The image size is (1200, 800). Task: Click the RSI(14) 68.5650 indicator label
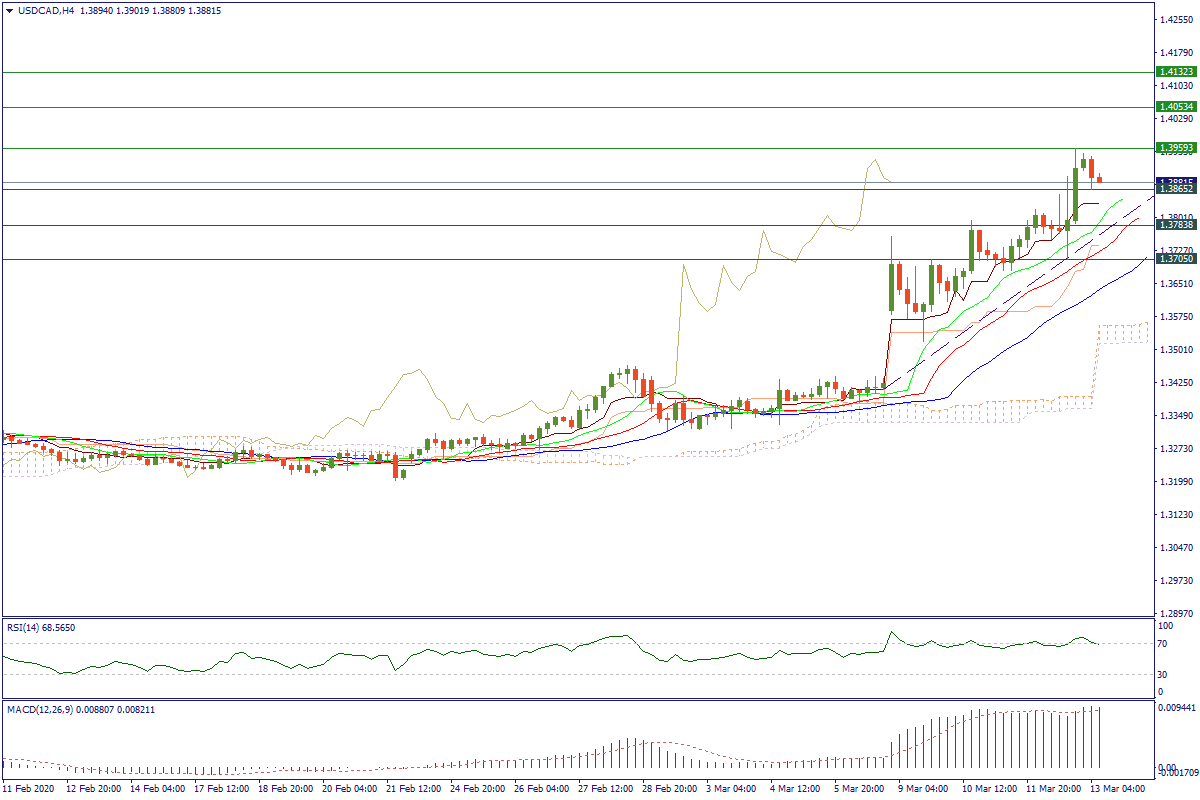click(41, 627)
